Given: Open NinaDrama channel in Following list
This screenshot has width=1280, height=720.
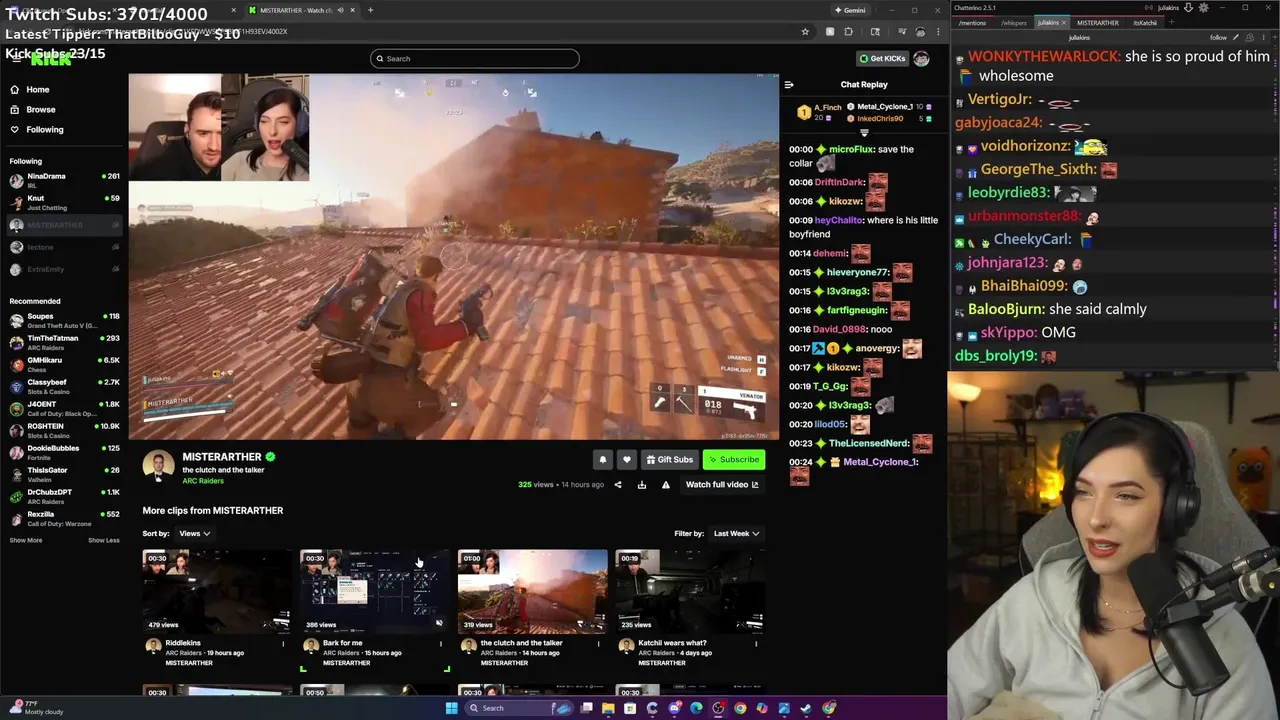Looking at the screenshot, I should pyautogui.click(x=64, y=180).
